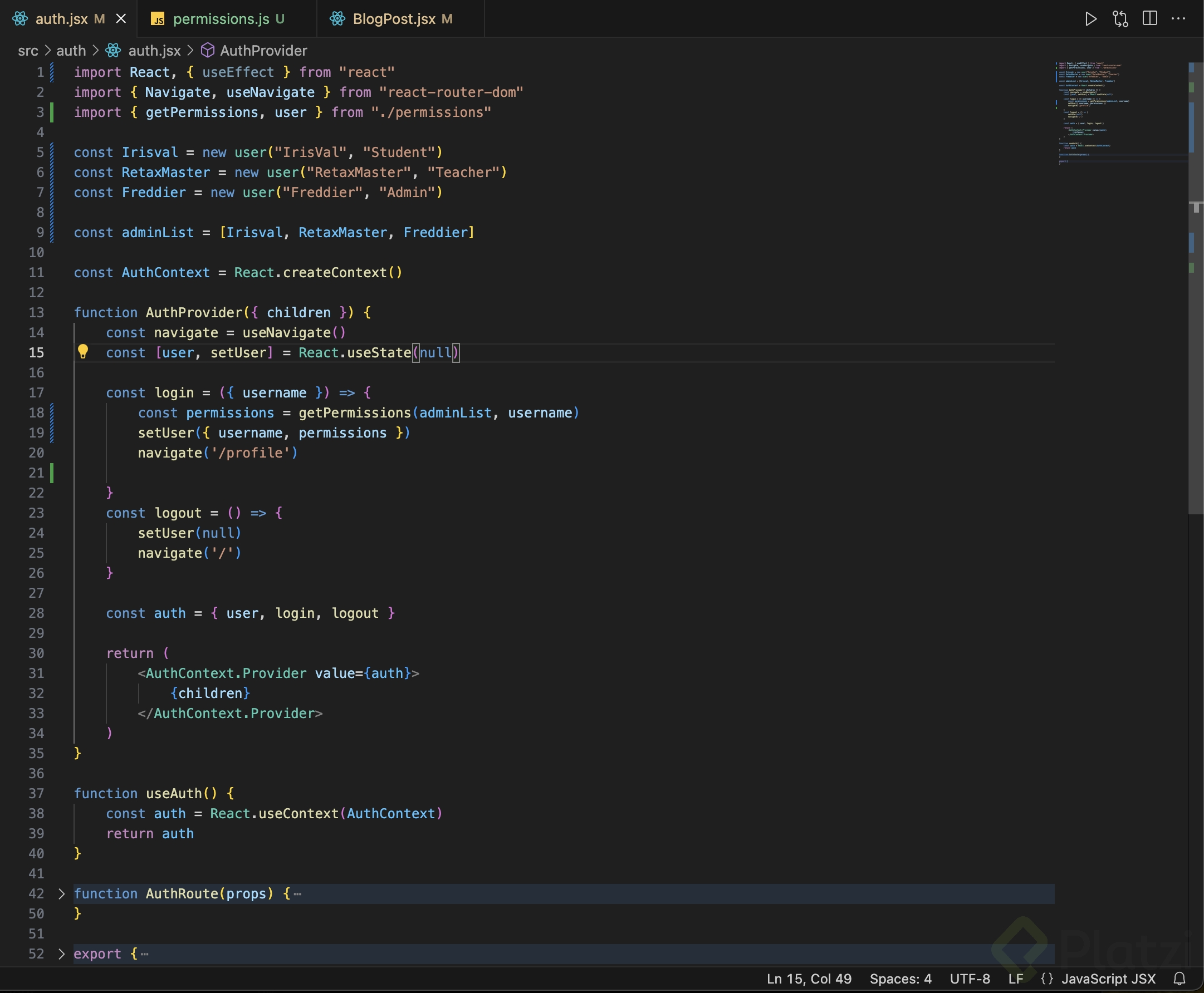Screen dimensions: 1204x993
Task: Switch to the BlogPost.jsx tab
Action: point(394,19)
